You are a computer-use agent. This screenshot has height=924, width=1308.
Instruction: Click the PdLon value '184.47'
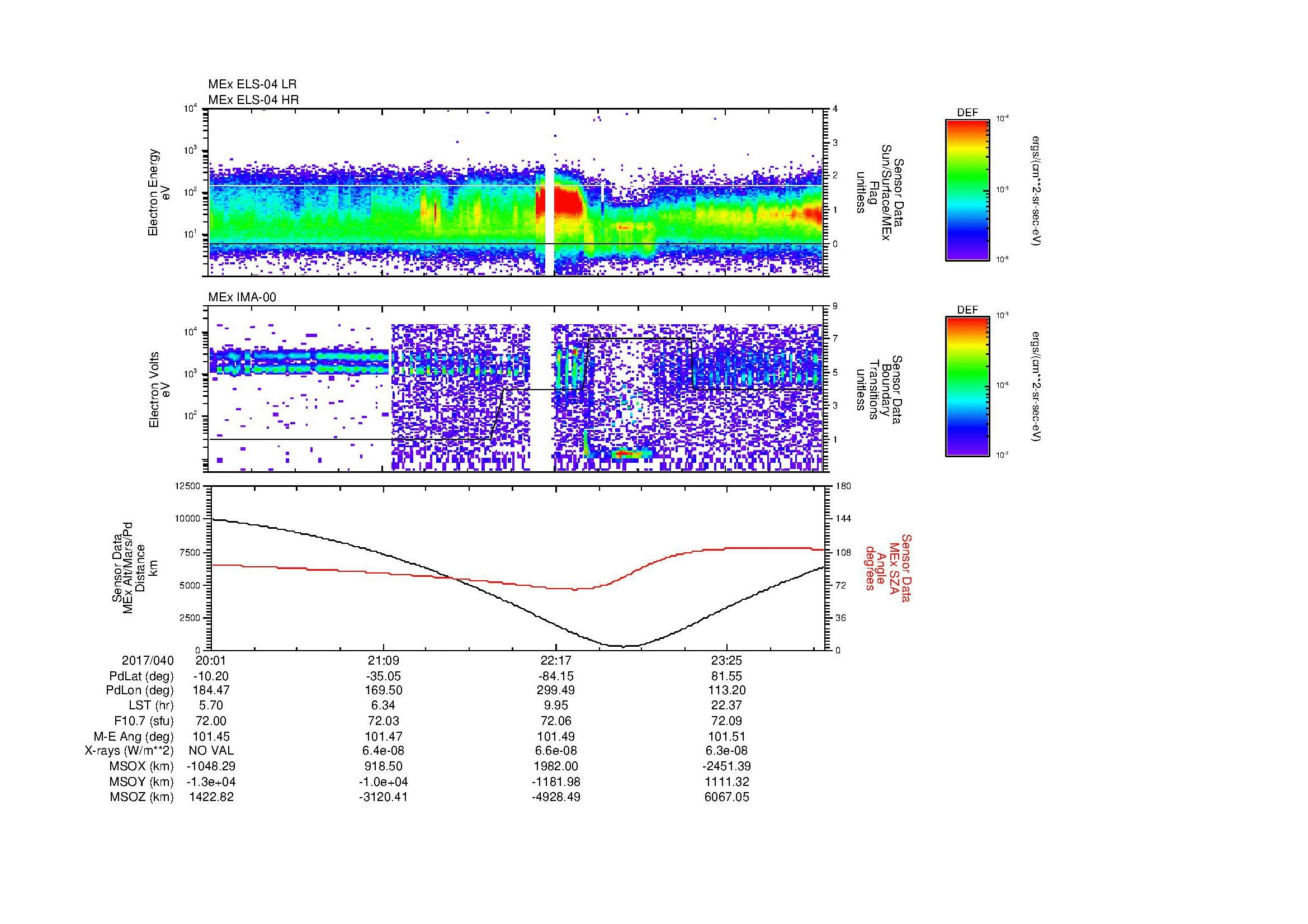211,690
